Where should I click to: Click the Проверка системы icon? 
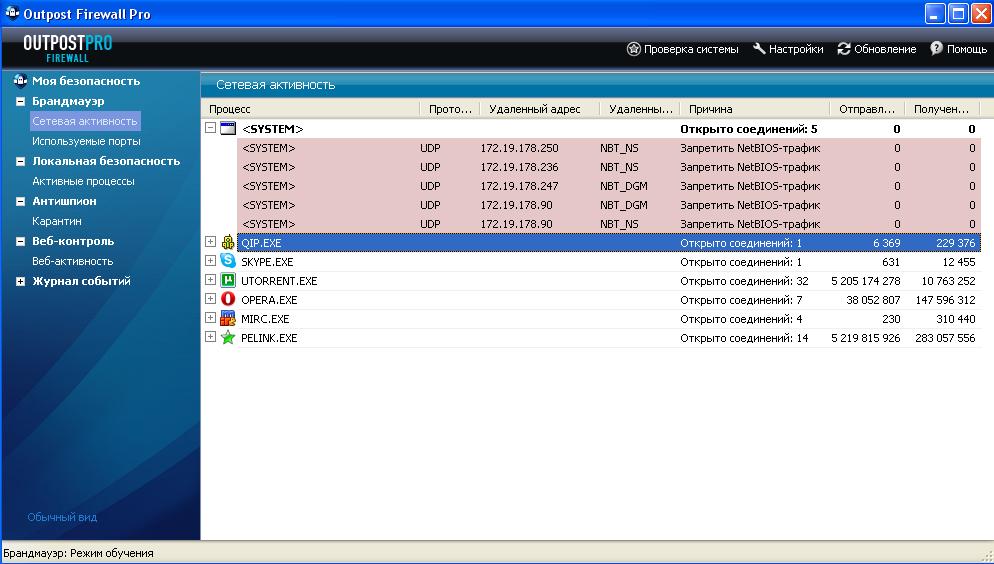click(x=633, y=49)
